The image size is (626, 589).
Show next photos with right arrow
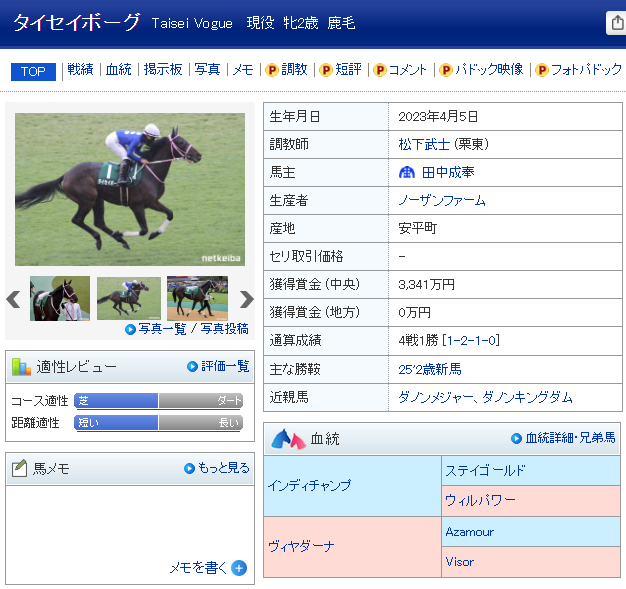[x=247, y=299]
